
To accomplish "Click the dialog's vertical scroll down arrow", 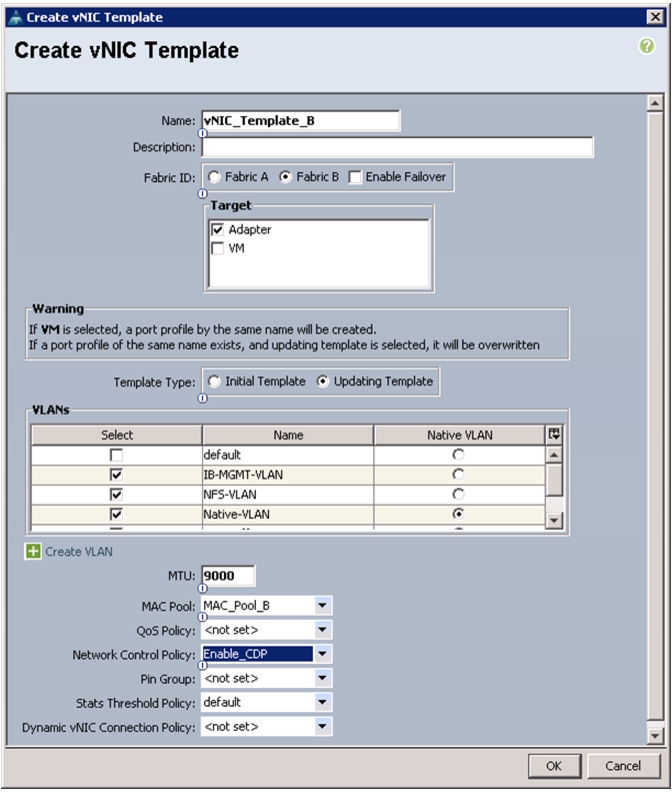I will click(x=655, y=735).
